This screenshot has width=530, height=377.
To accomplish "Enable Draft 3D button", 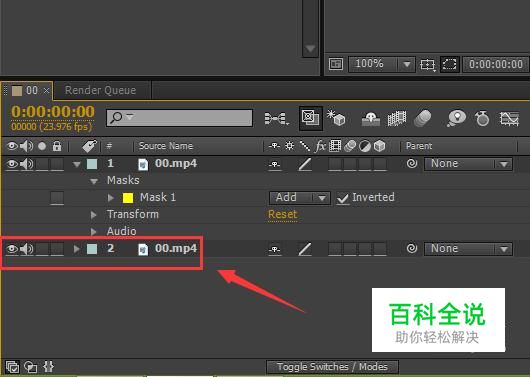I will 336,118.
